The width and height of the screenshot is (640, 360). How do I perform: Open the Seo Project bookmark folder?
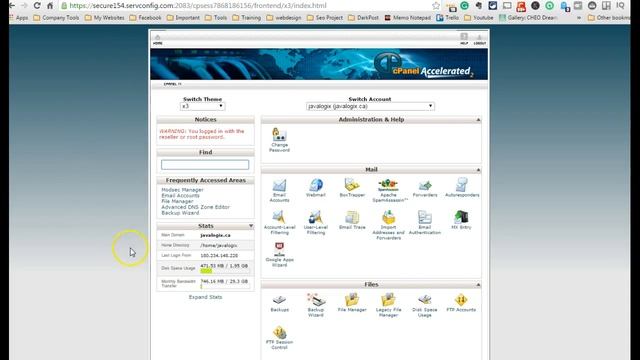click(325, 18)
